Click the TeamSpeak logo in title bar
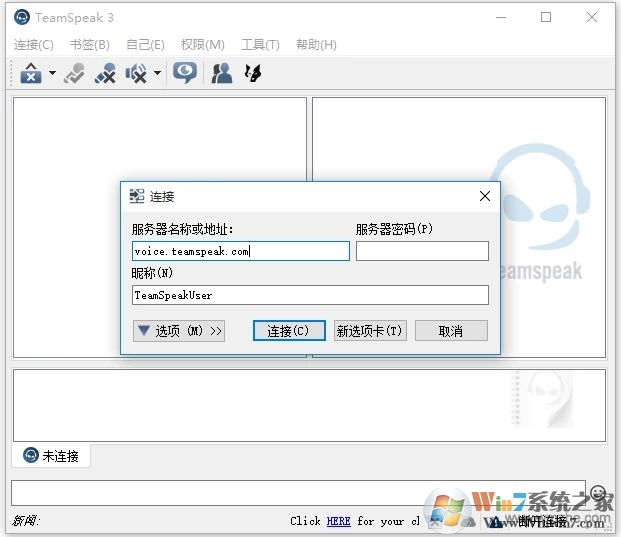 (22, 17)
